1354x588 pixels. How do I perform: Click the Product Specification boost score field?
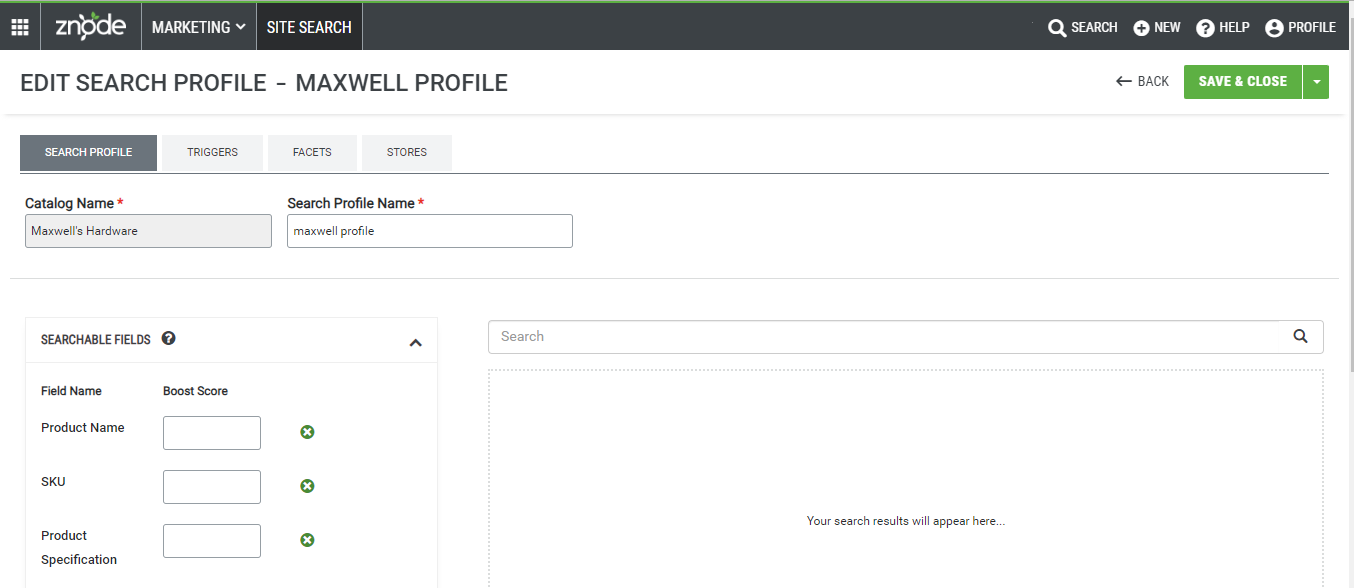point(212,541)
